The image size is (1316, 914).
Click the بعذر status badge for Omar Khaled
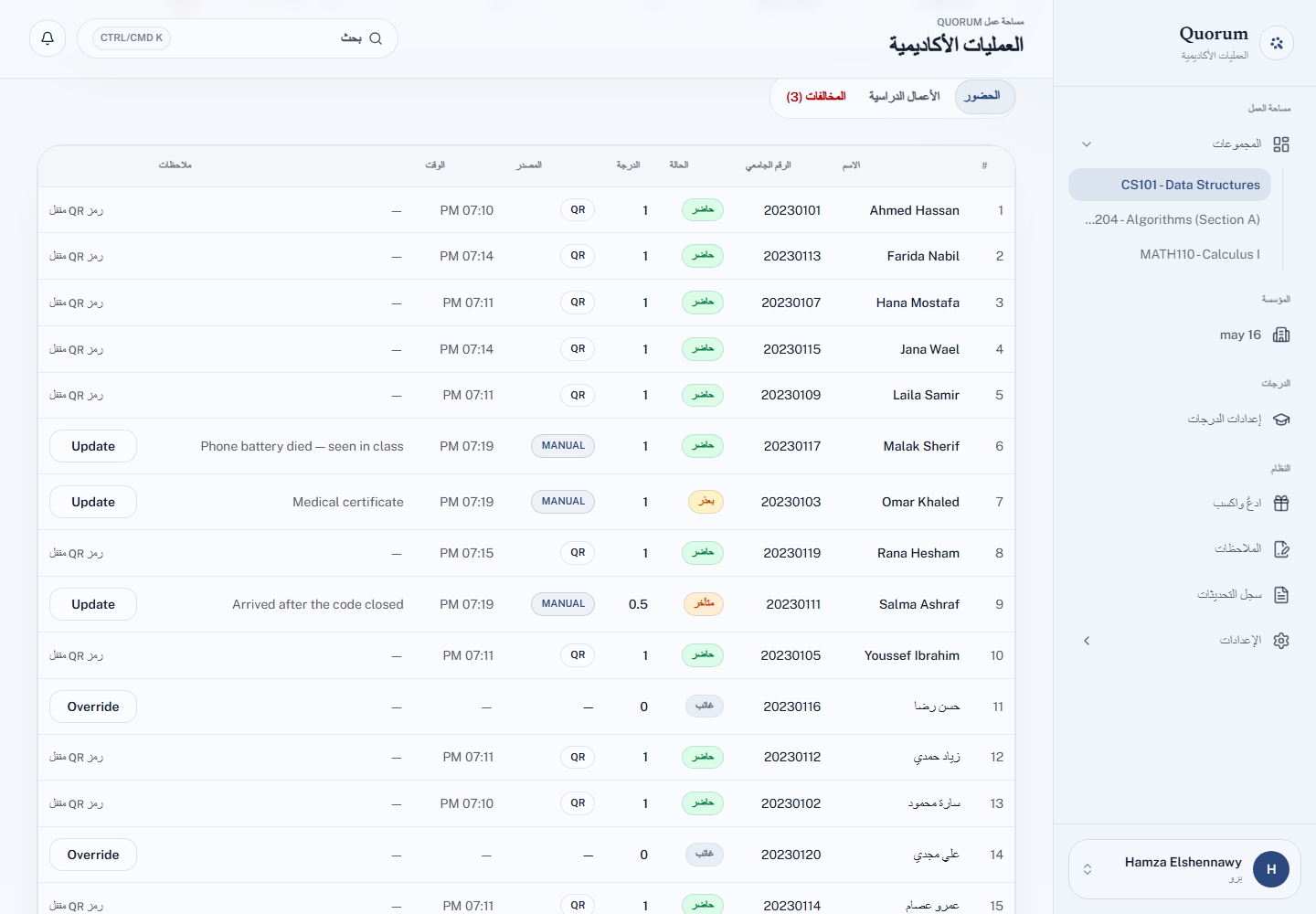coord(706,502)
